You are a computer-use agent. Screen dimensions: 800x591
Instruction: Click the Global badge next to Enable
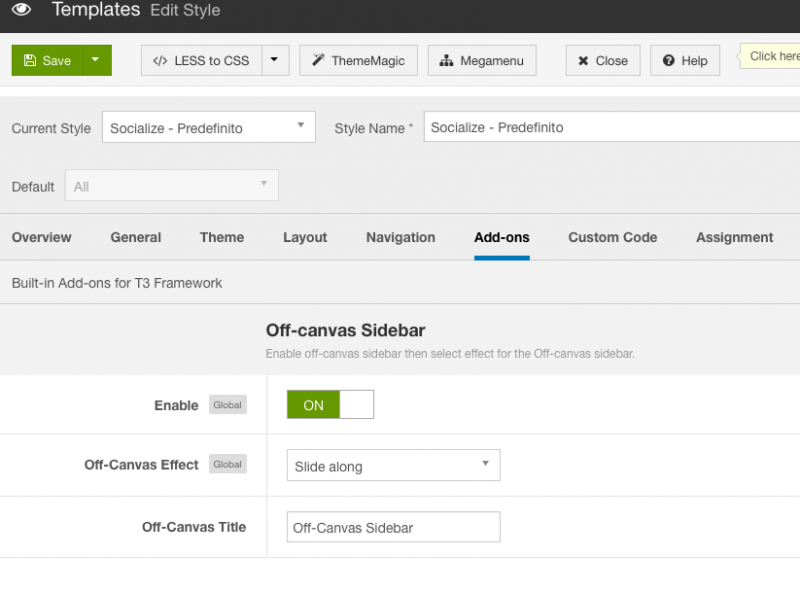point(228,405)
